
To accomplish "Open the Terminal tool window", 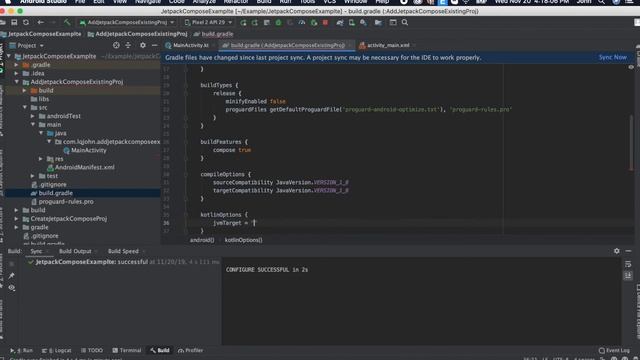I will [127, 350].
